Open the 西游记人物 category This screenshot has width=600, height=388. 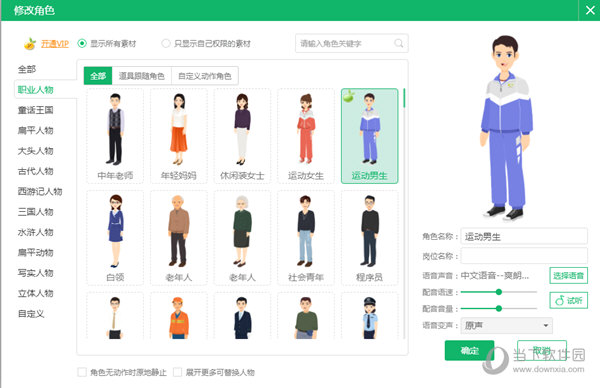(x=40, y=191)
